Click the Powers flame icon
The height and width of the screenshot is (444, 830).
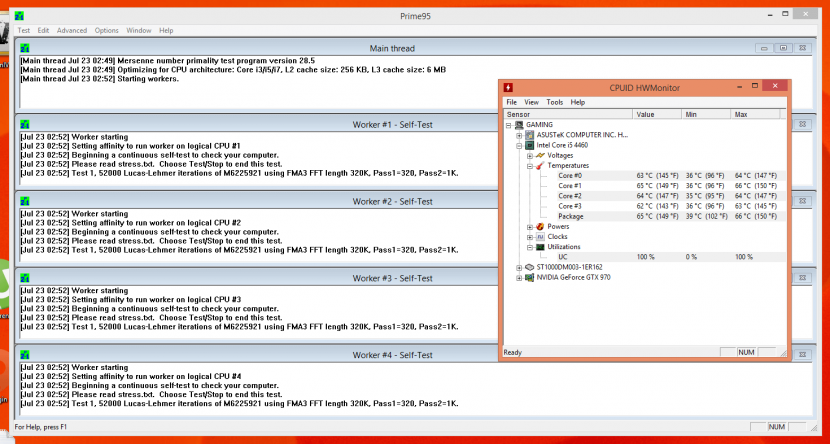(x=540, y=226)
